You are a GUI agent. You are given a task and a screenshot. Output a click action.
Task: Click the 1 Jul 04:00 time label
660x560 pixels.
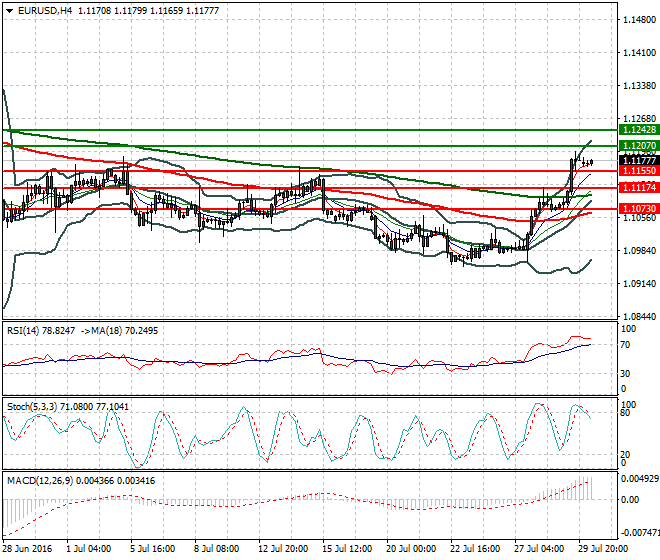click(x=89, y=549)
